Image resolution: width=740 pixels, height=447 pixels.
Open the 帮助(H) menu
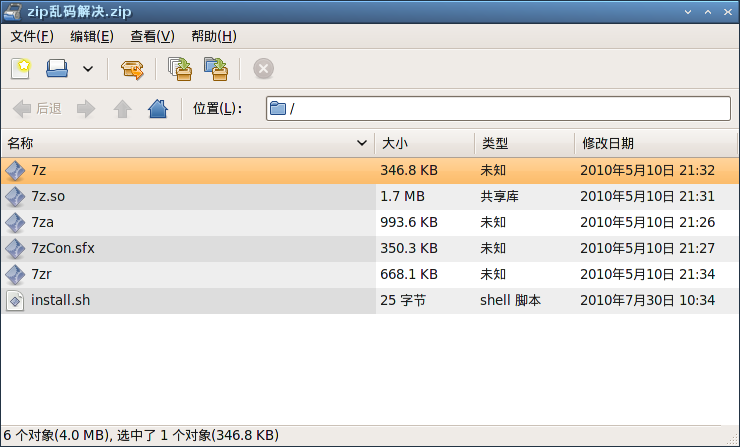[214, 36]
